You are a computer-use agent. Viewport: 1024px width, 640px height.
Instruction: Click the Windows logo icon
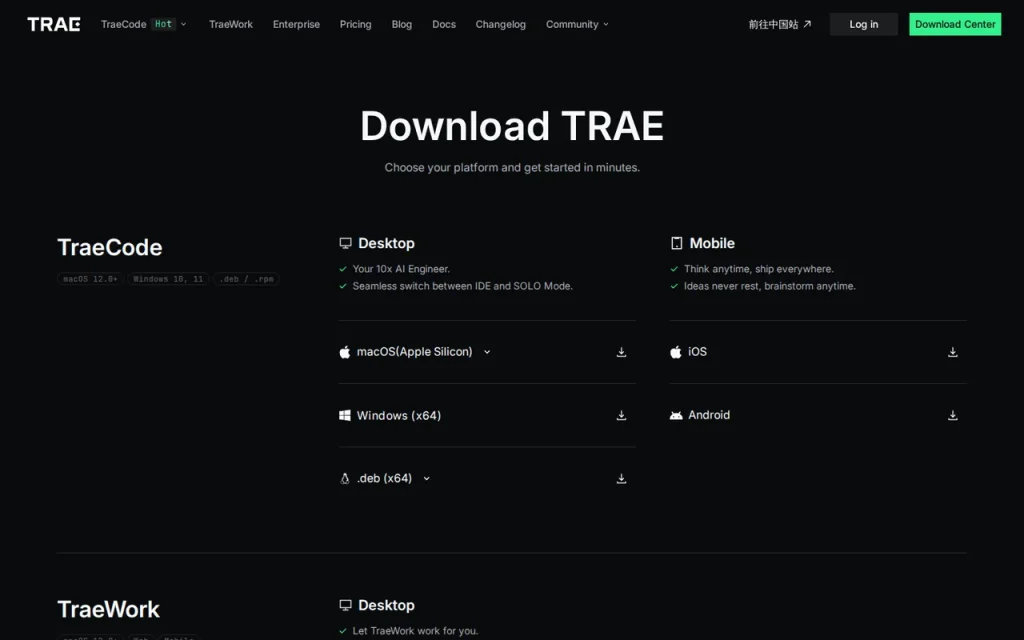345,415
